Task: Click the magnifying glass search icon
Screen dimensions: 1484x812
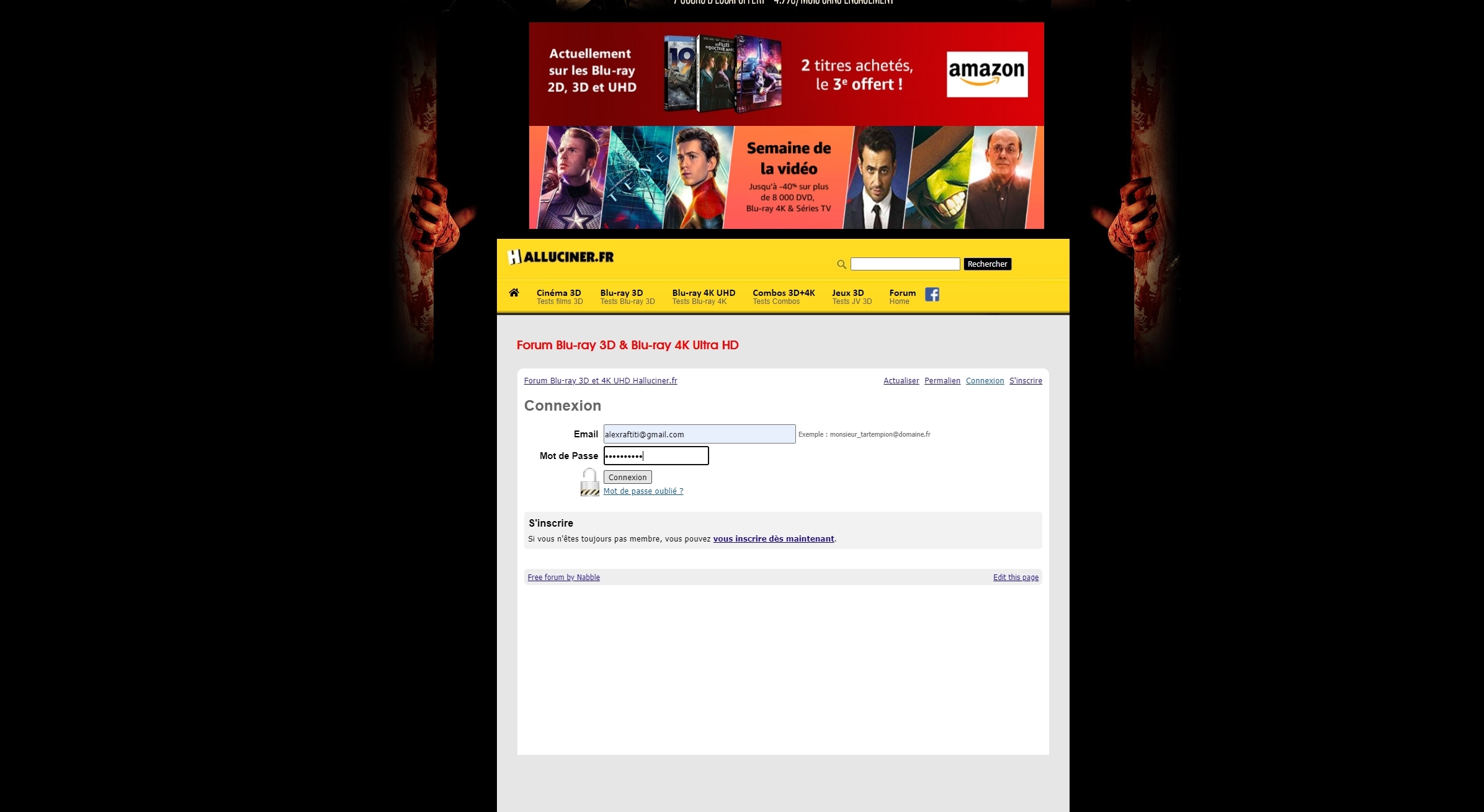Action: pyautogui.click(x=841, y=265)
